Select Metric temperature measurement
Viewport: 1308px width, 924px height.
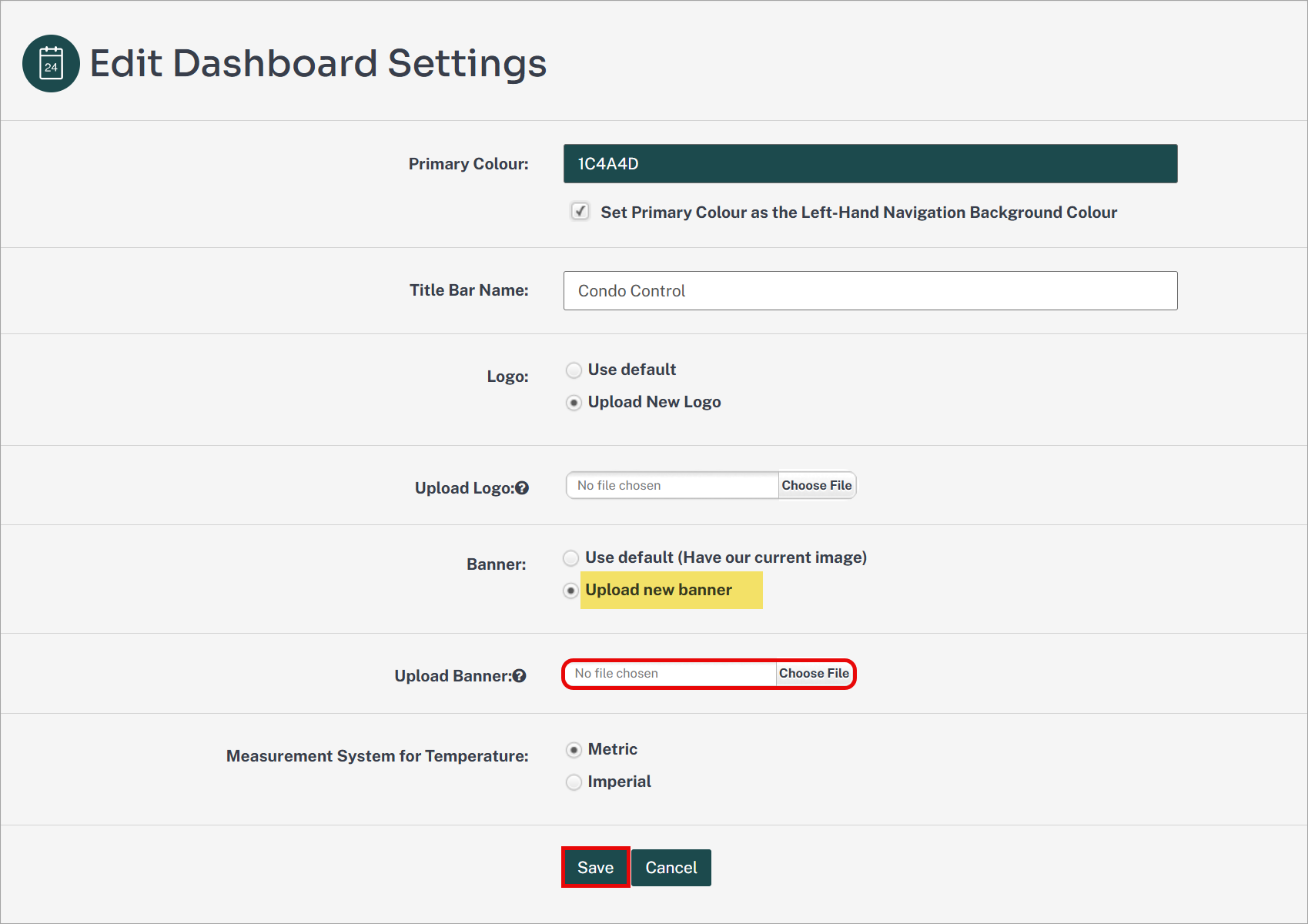[x=574, y=750]
